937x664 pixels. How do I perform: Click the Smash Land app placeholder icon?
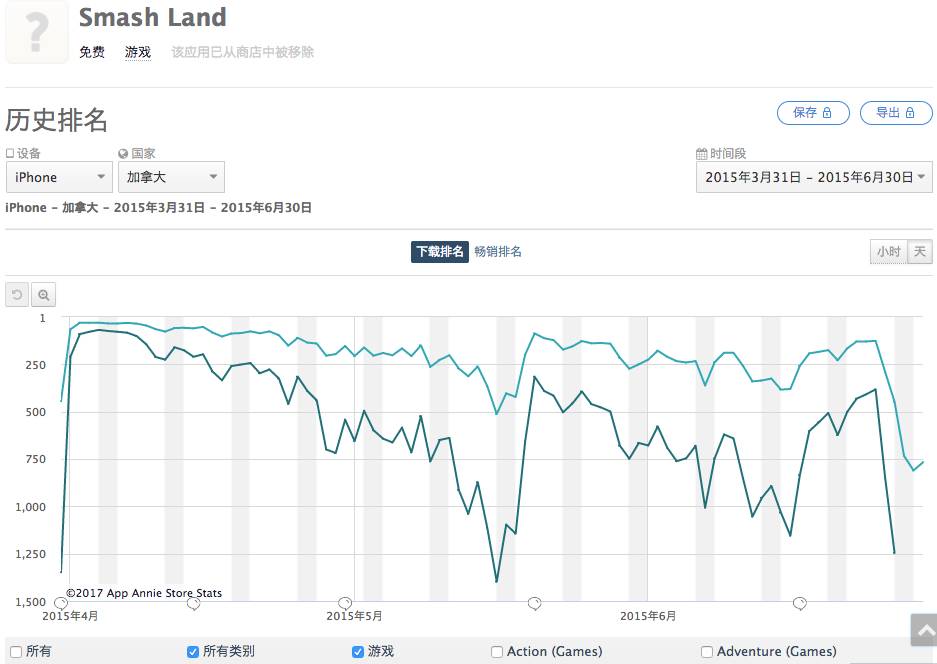(x=37, y=31)
